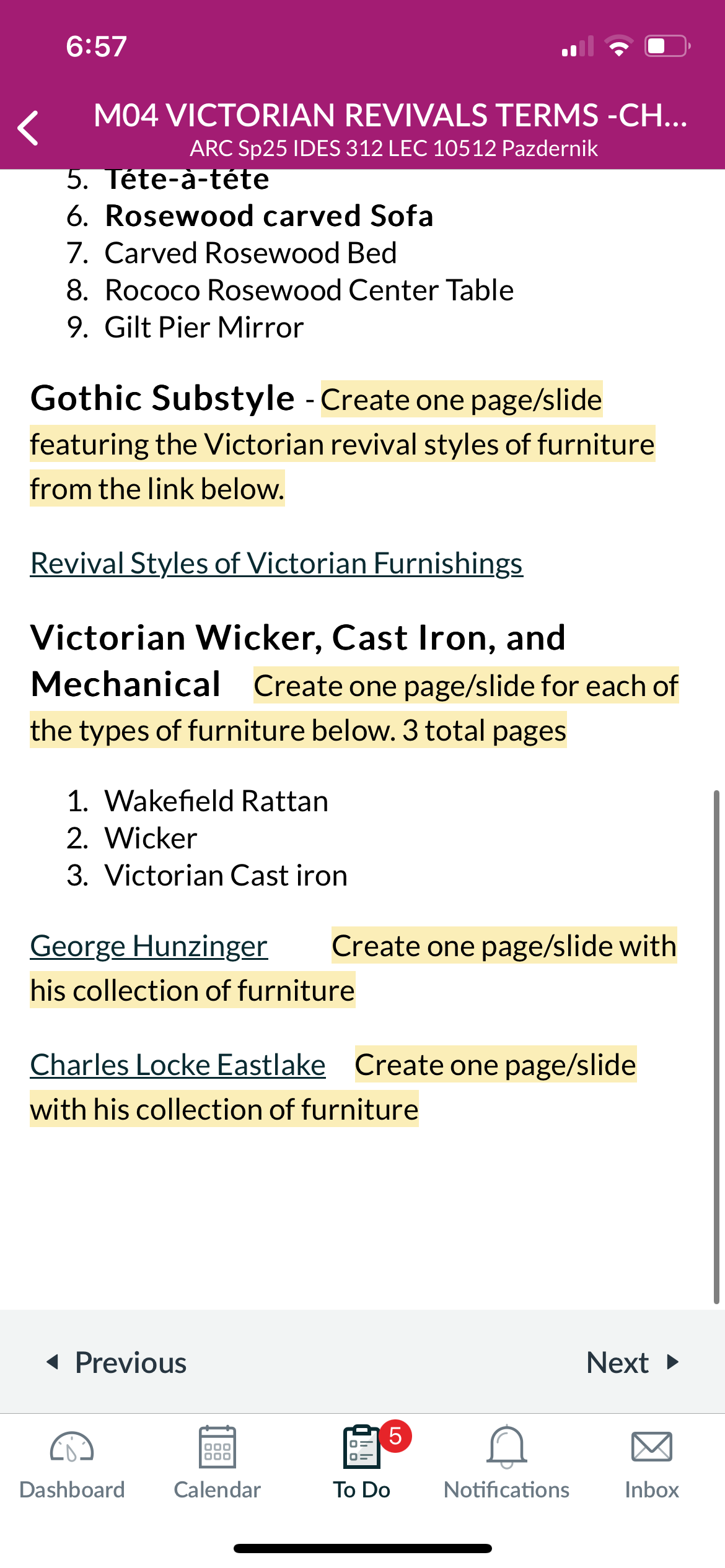
Task: Open the Notifications bell icon
Action: (507, 1447)
